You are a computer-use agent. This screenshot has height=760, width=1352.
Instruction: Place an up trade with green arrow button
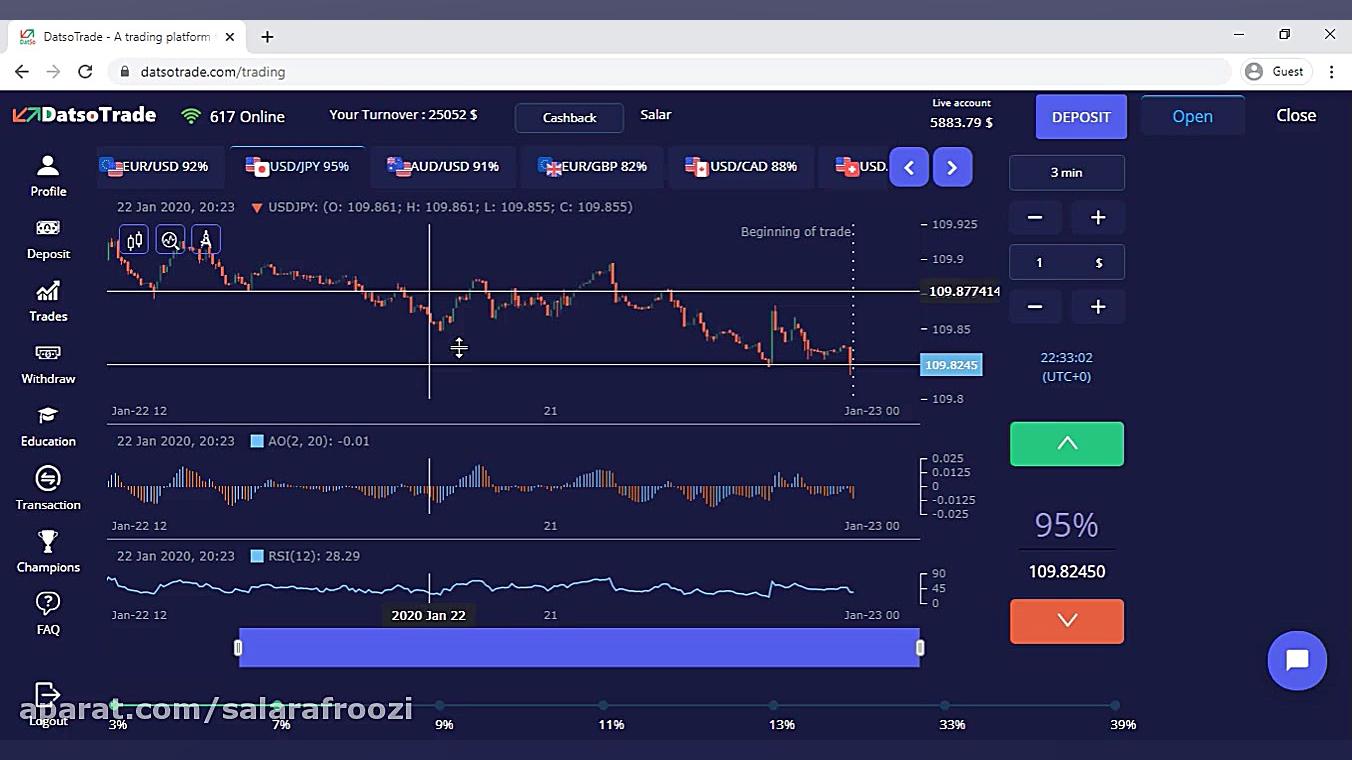coord(1067,444)
